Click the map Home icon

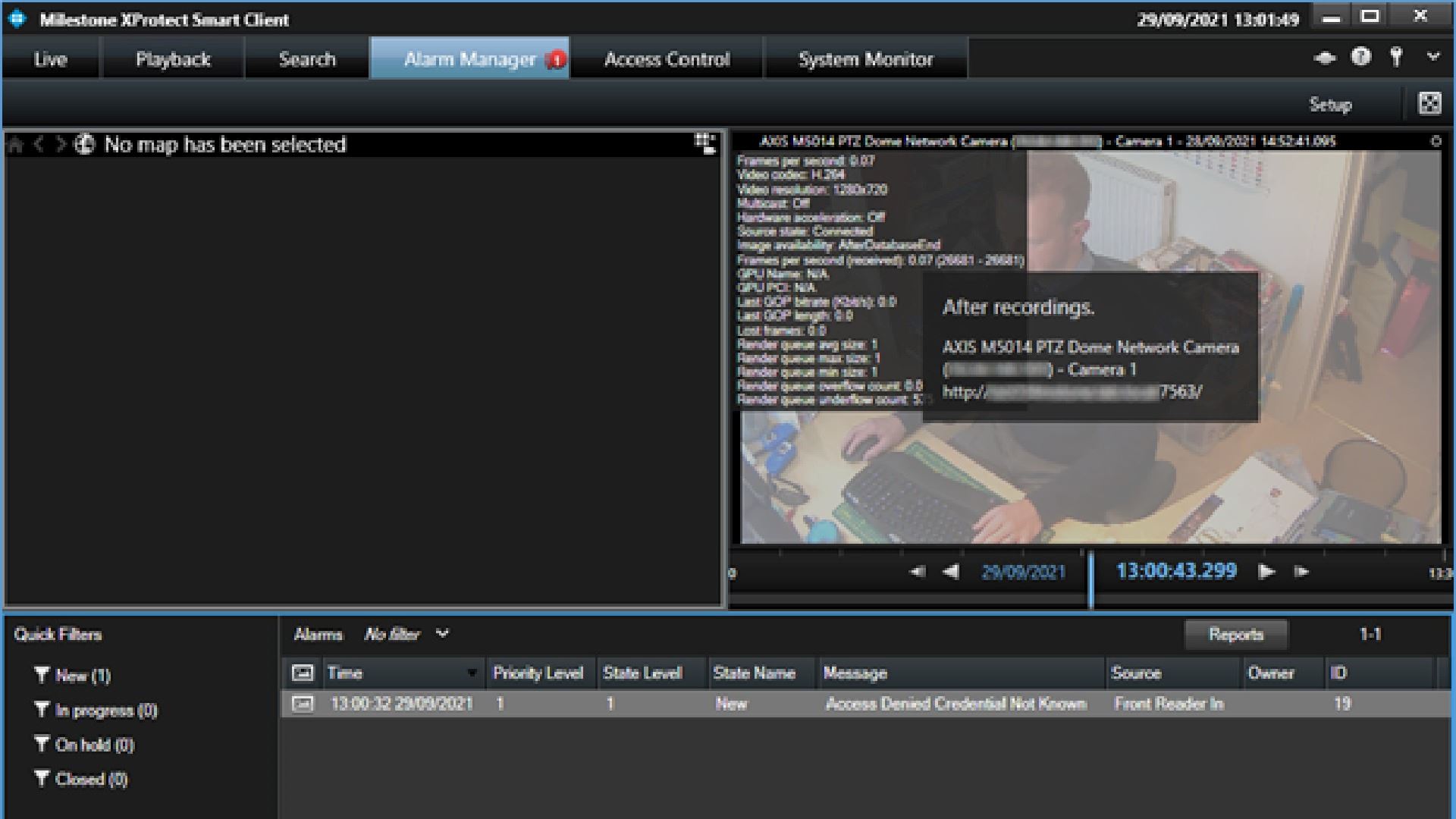click(15, 144)
